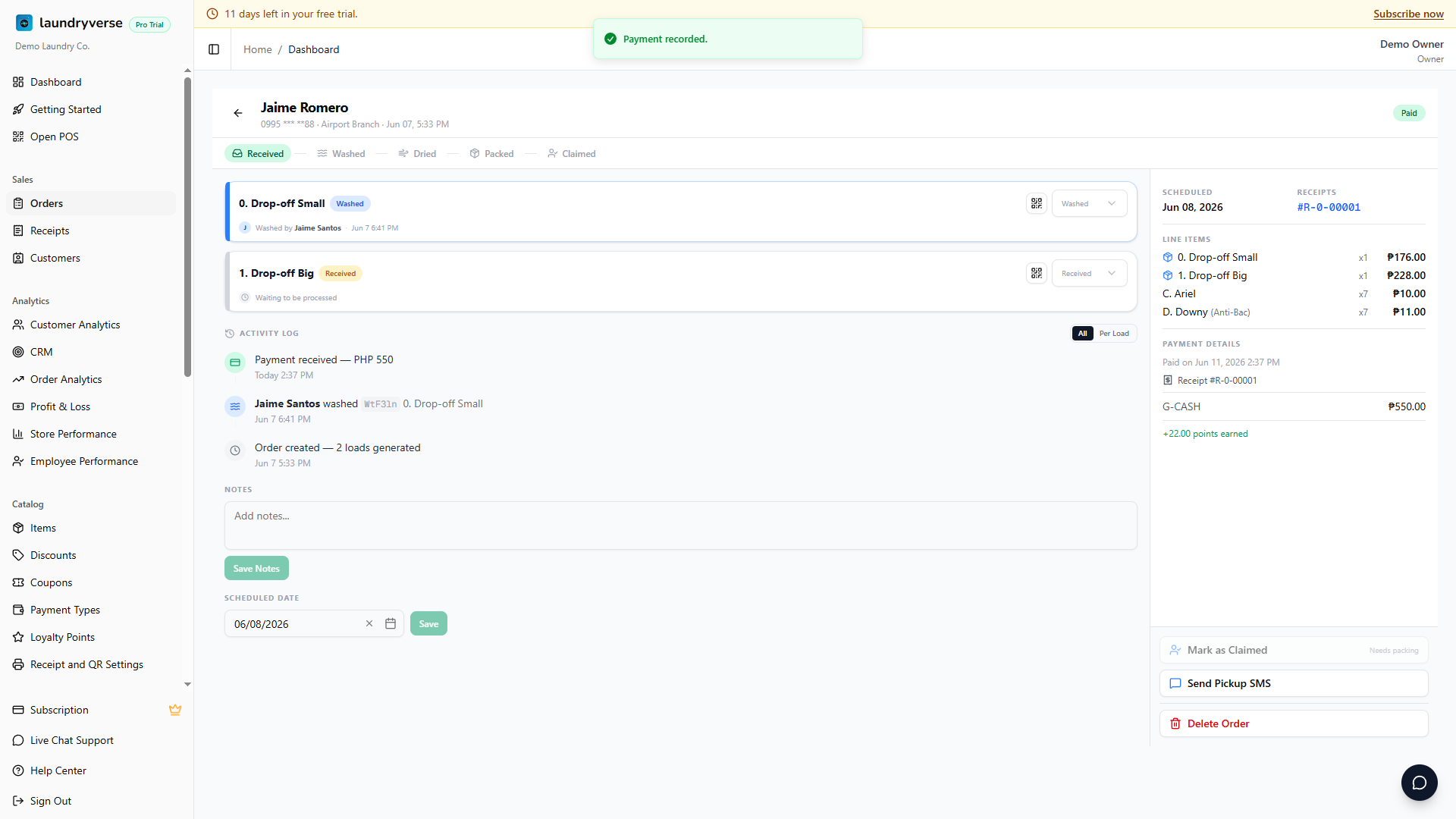This screenshot has width=1456, height=819.
Task: Click the Discounts tag icon
Action: [18, 555]
